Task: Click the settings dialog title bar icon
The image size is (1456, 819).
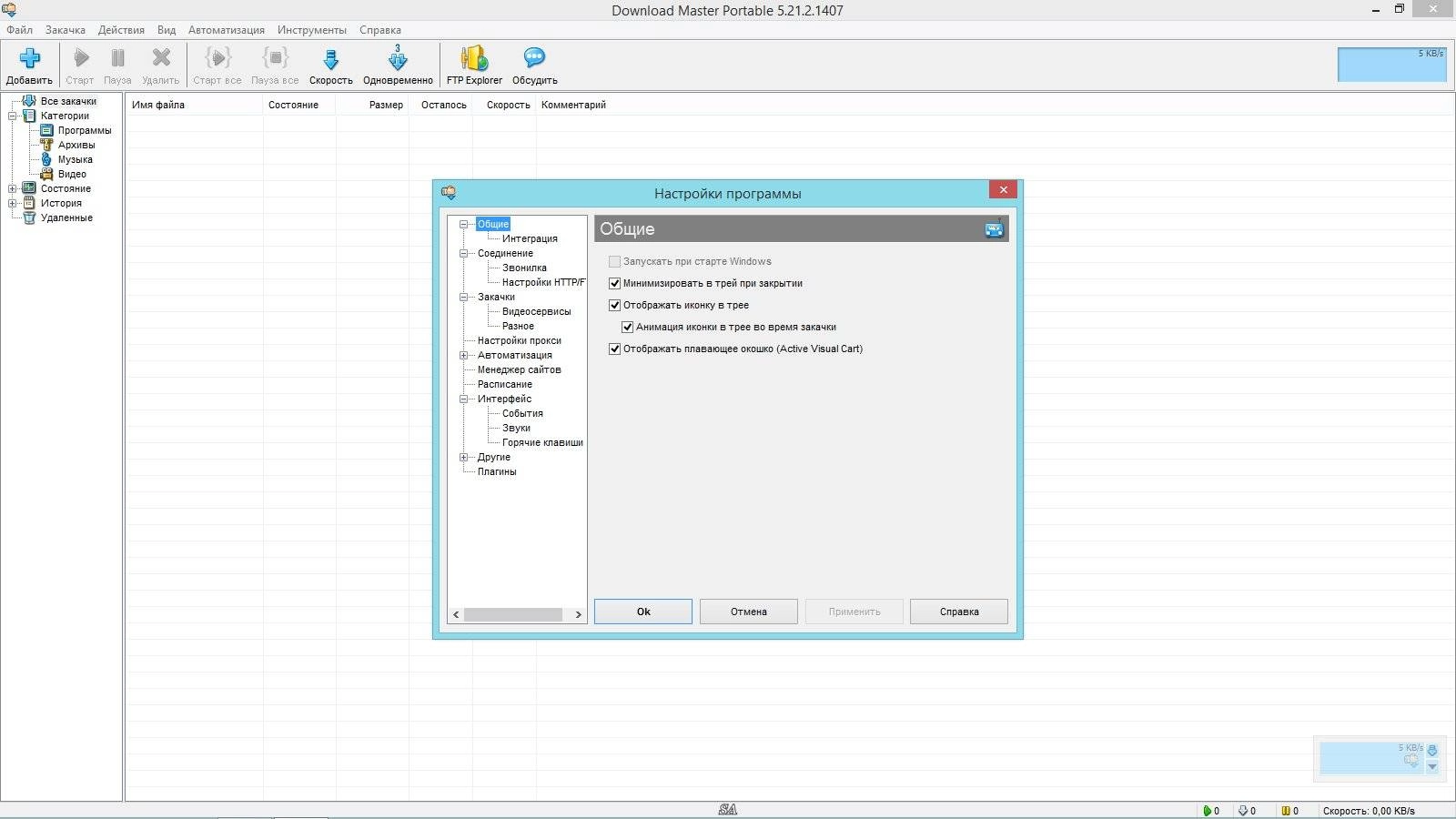Action: pyautogui.click(x=449, y=193)
